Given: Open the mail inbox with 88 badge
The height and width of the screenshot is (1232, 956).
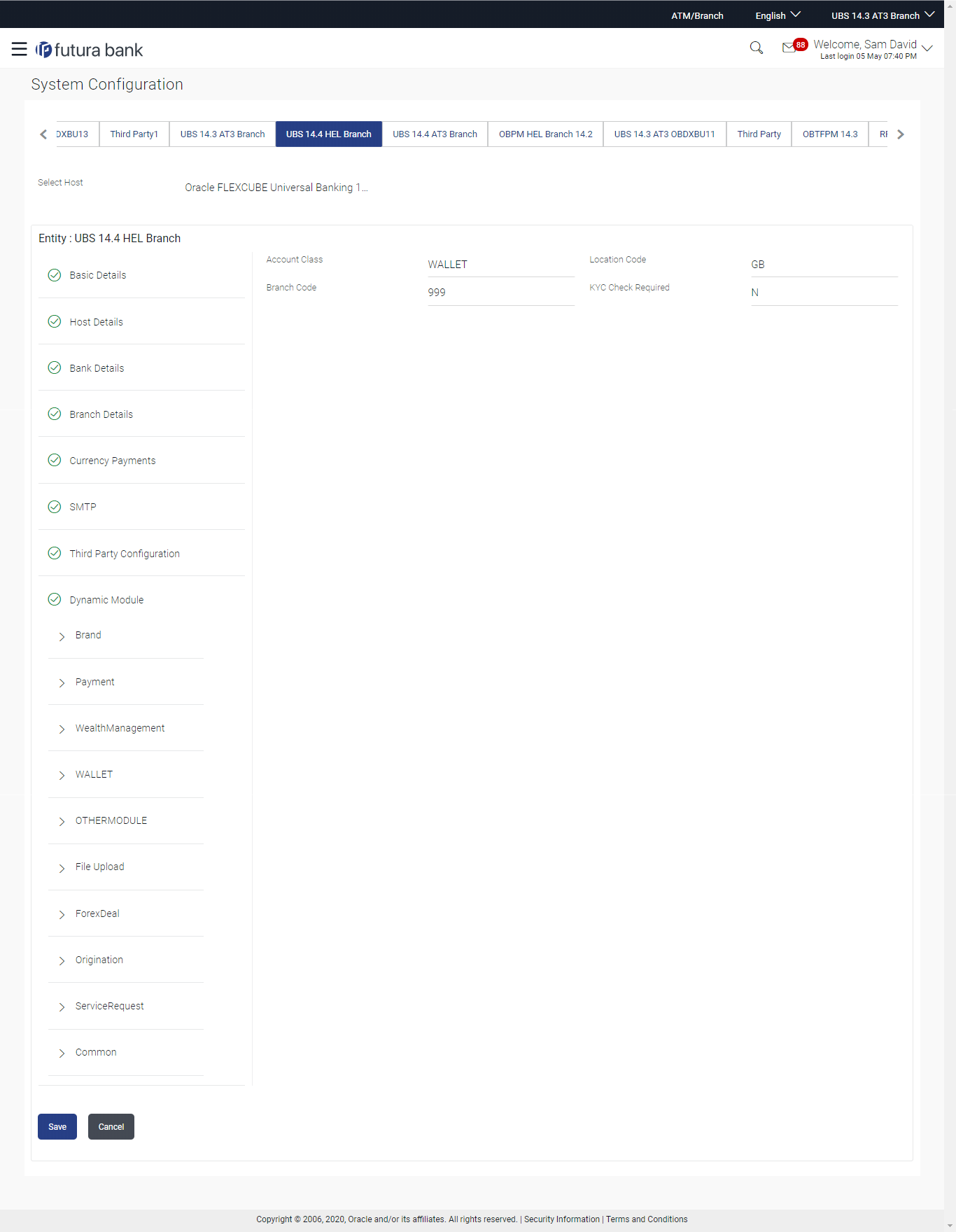Looking at the screenshot, I should 794,46.
